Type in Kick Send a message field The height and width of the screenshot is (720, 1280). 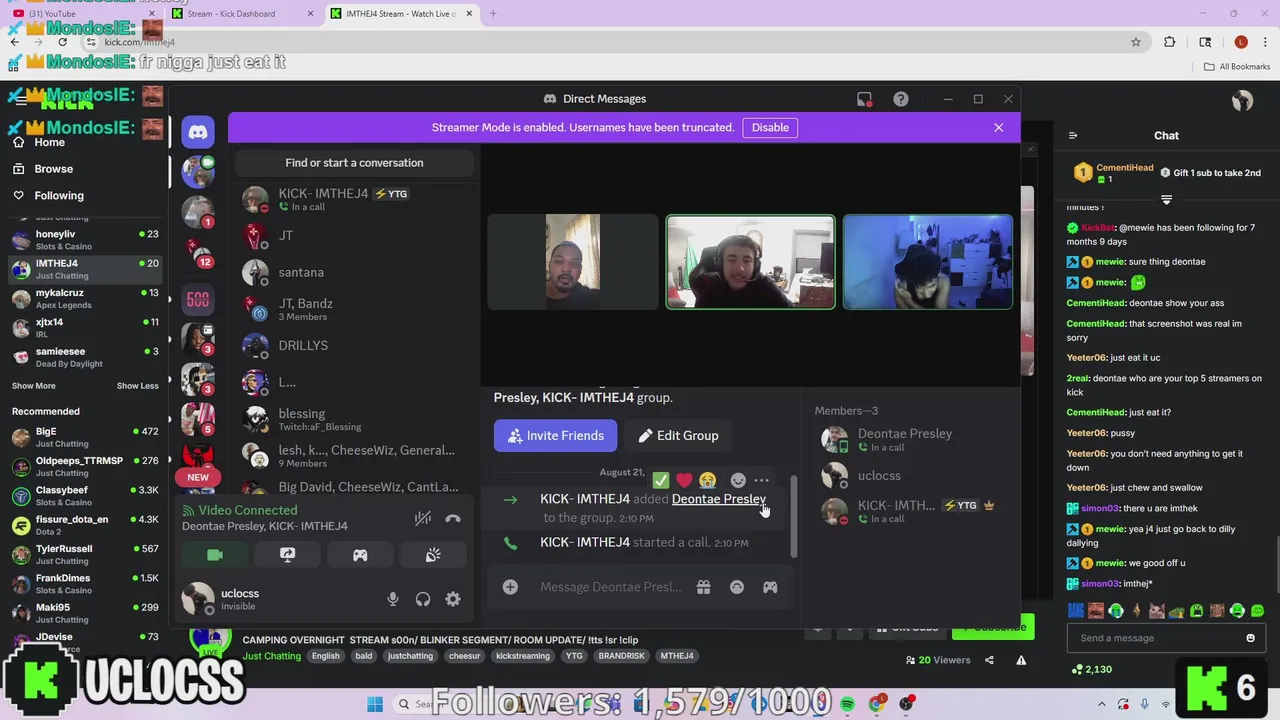(x=1157, y=638)
